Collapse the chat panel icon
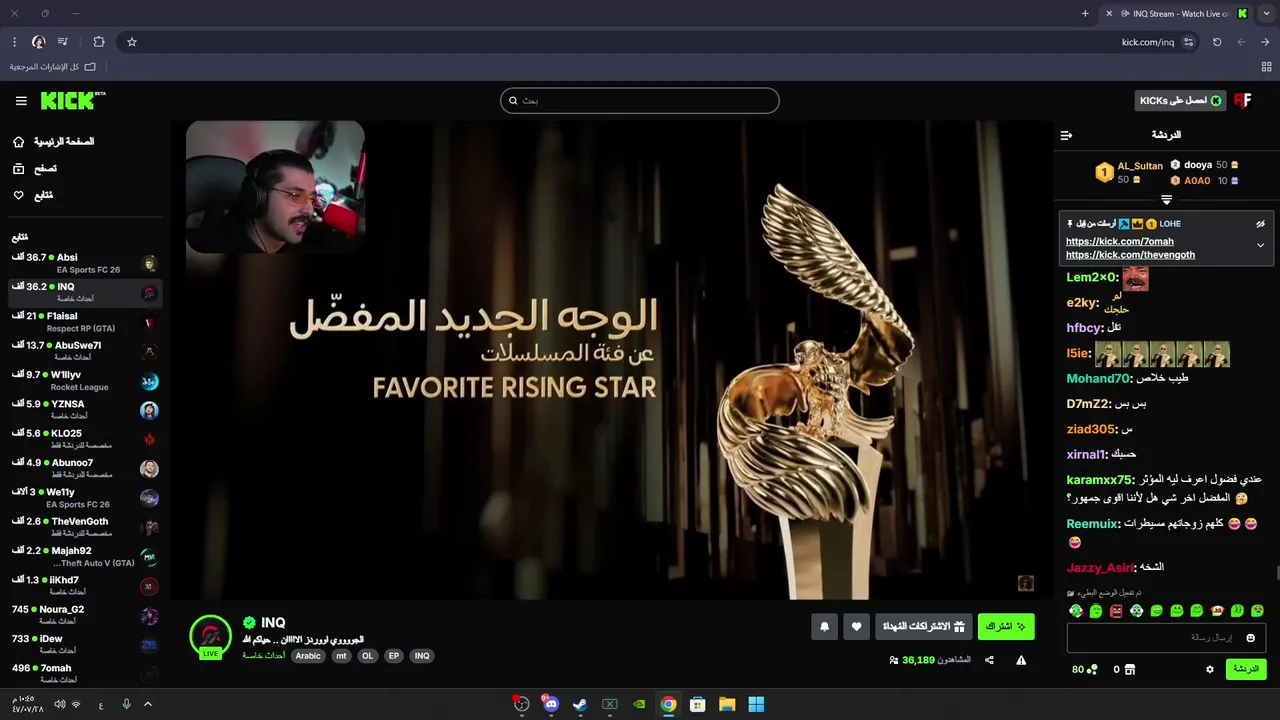Screen dimensions: 1280x720 (x=1066, y=135)
